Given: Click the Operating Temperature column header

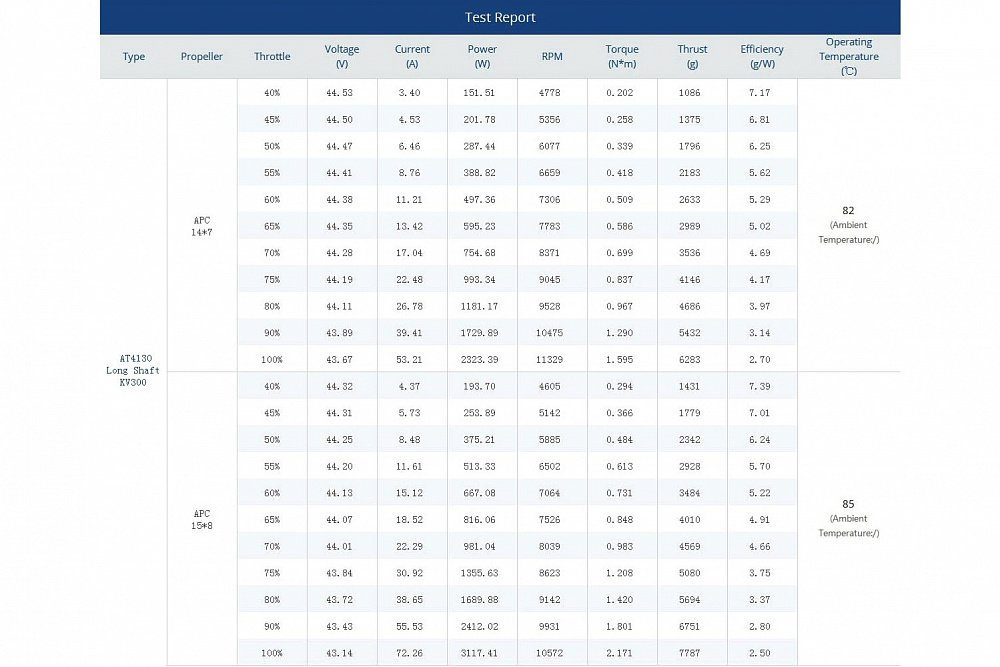Looking at the screenshot, I should click(849, 56).
